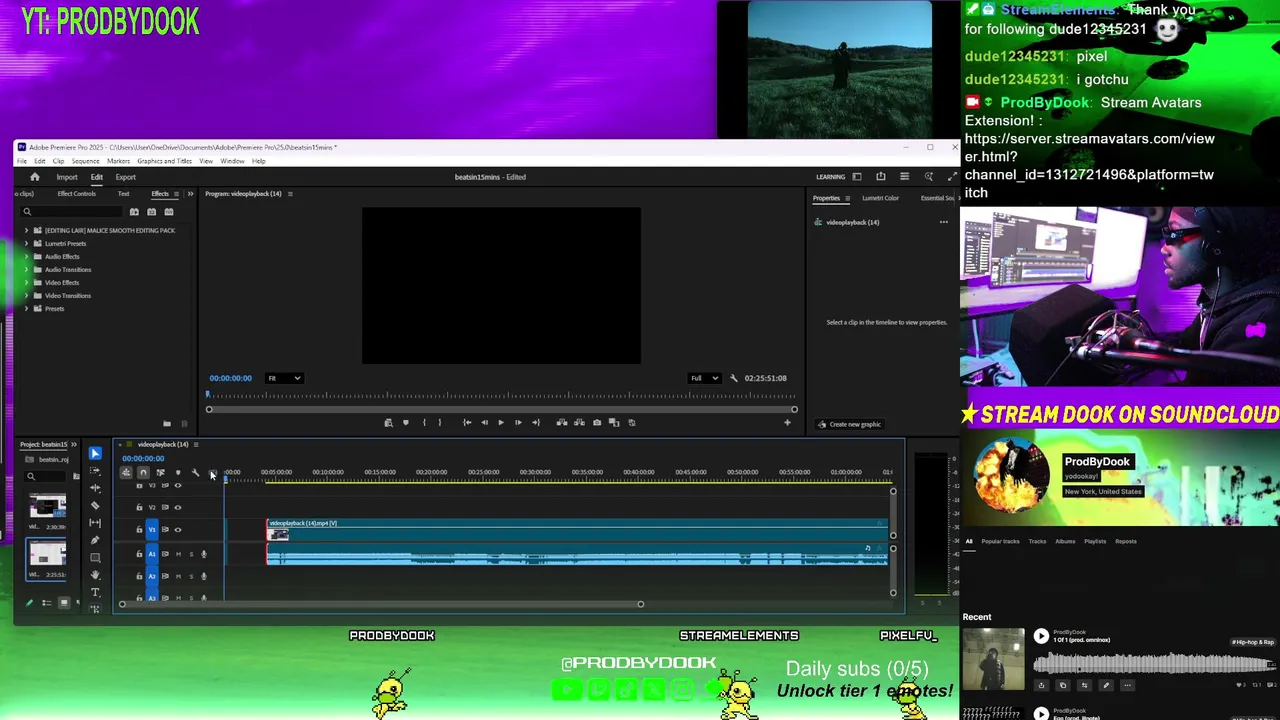Open Workspaces icon in header
The width and height of the screenshot is (1280, 720).
[x=857, y=177]
